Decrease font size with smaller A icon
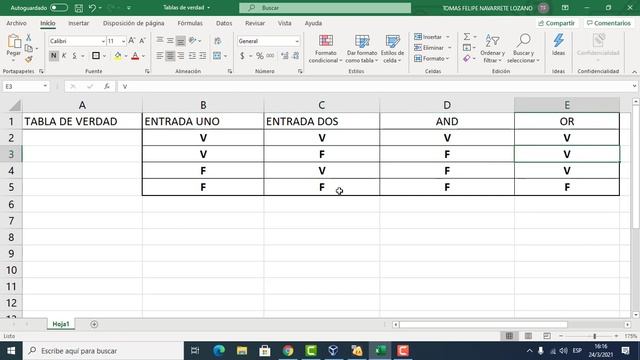640x360 pixels. coord(142,41)
